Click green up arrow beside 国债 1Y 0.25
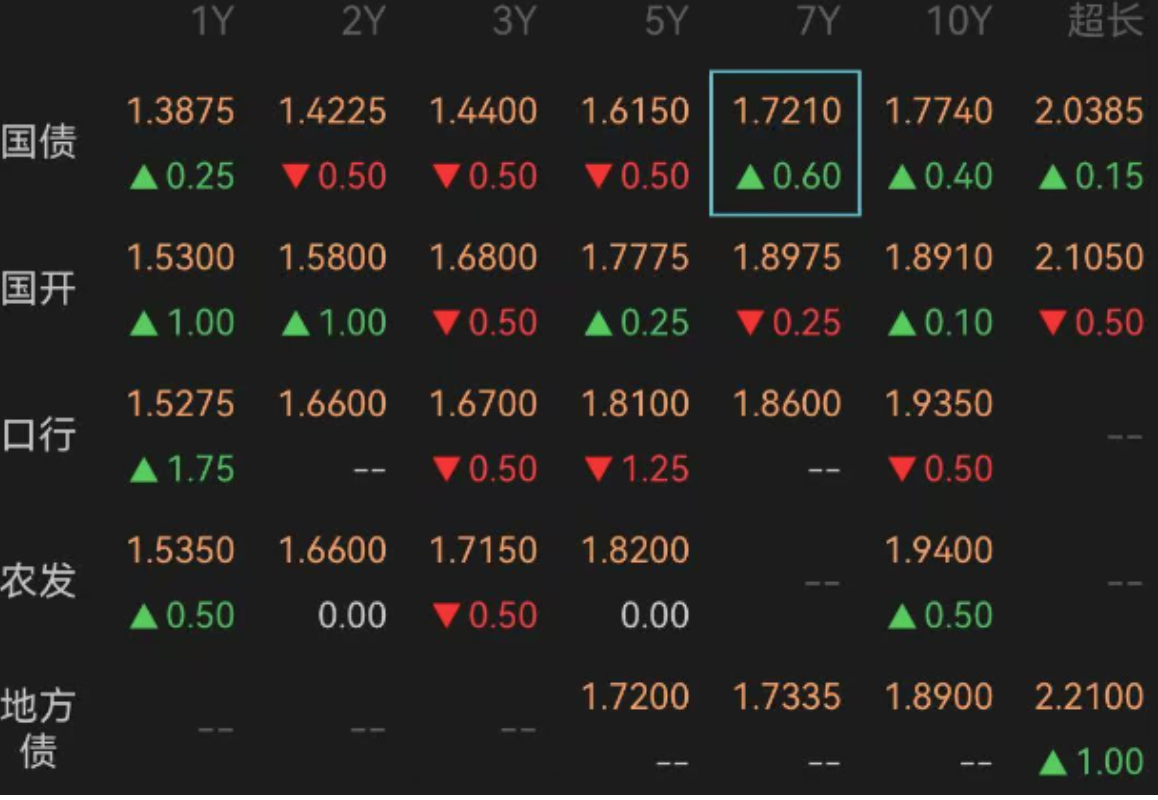Screen dimensions: 1158x800 point(144,178)
